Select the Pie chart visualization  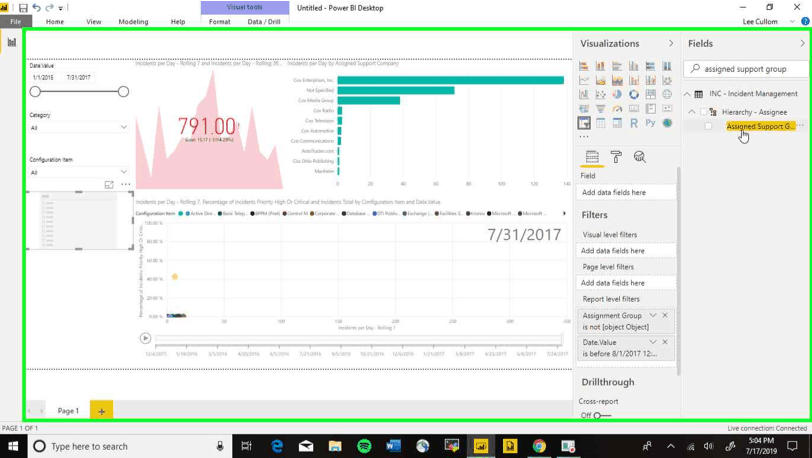coord(617,94)
